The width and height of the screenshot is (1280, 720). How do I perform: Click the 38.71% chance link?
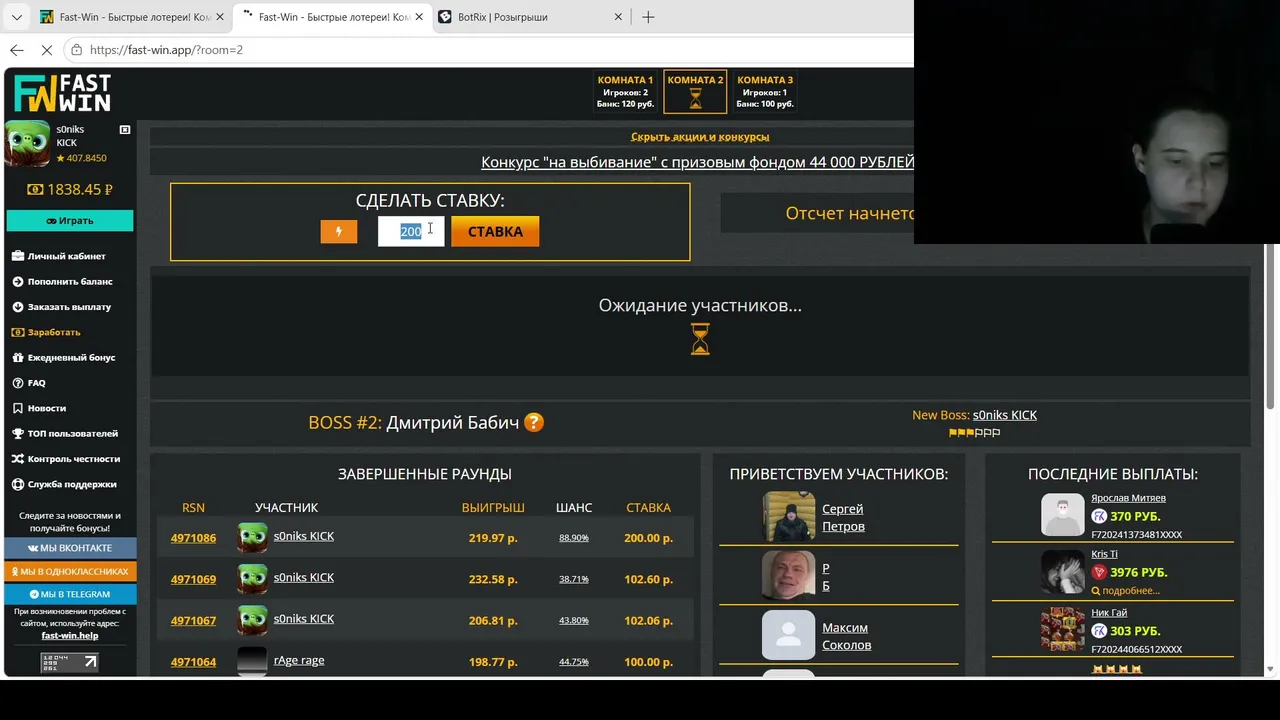(574, 579)
